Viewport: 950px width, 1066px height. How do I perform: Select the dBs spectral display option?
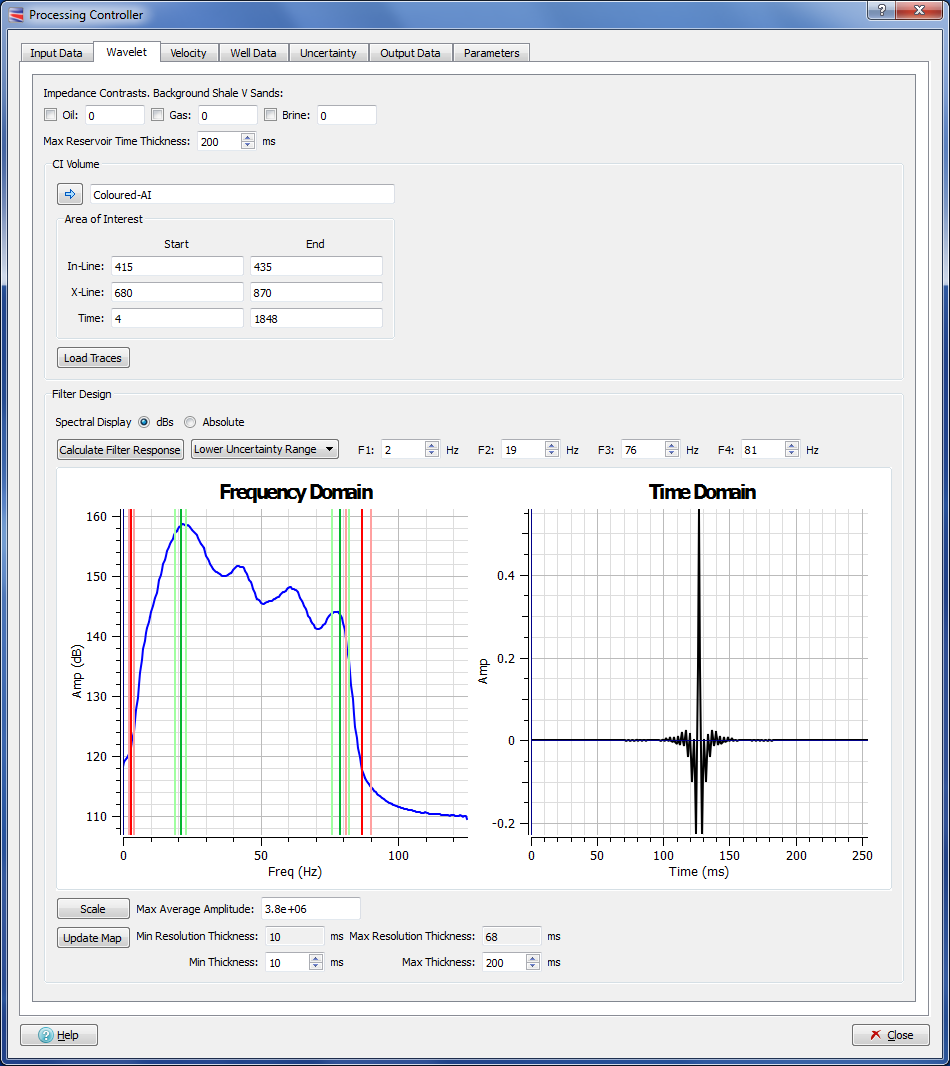(x=145, y=422)
